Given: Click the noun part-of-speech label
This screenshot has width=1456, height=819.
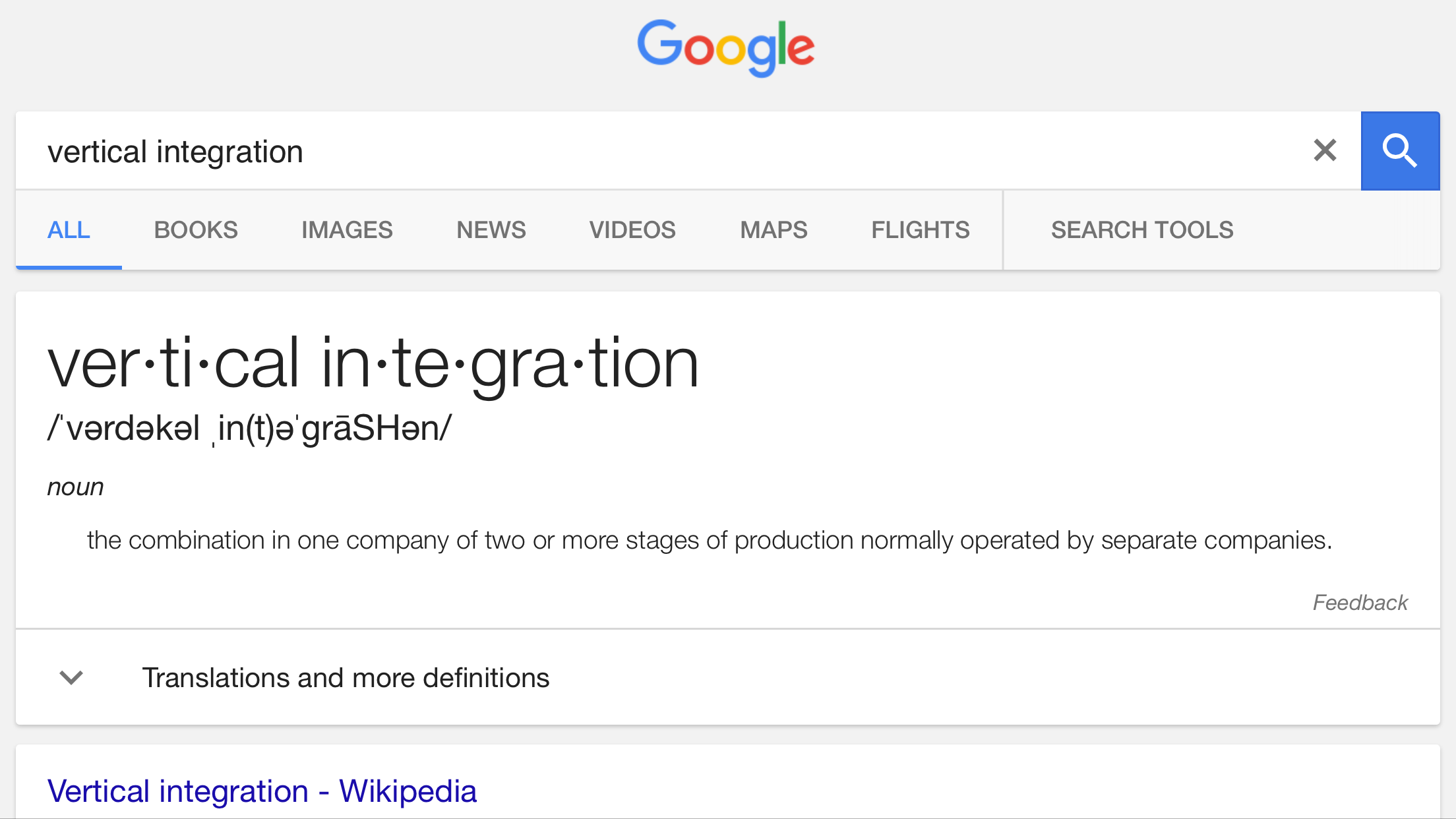Looking at the screenshot, I should pos(75,487).
